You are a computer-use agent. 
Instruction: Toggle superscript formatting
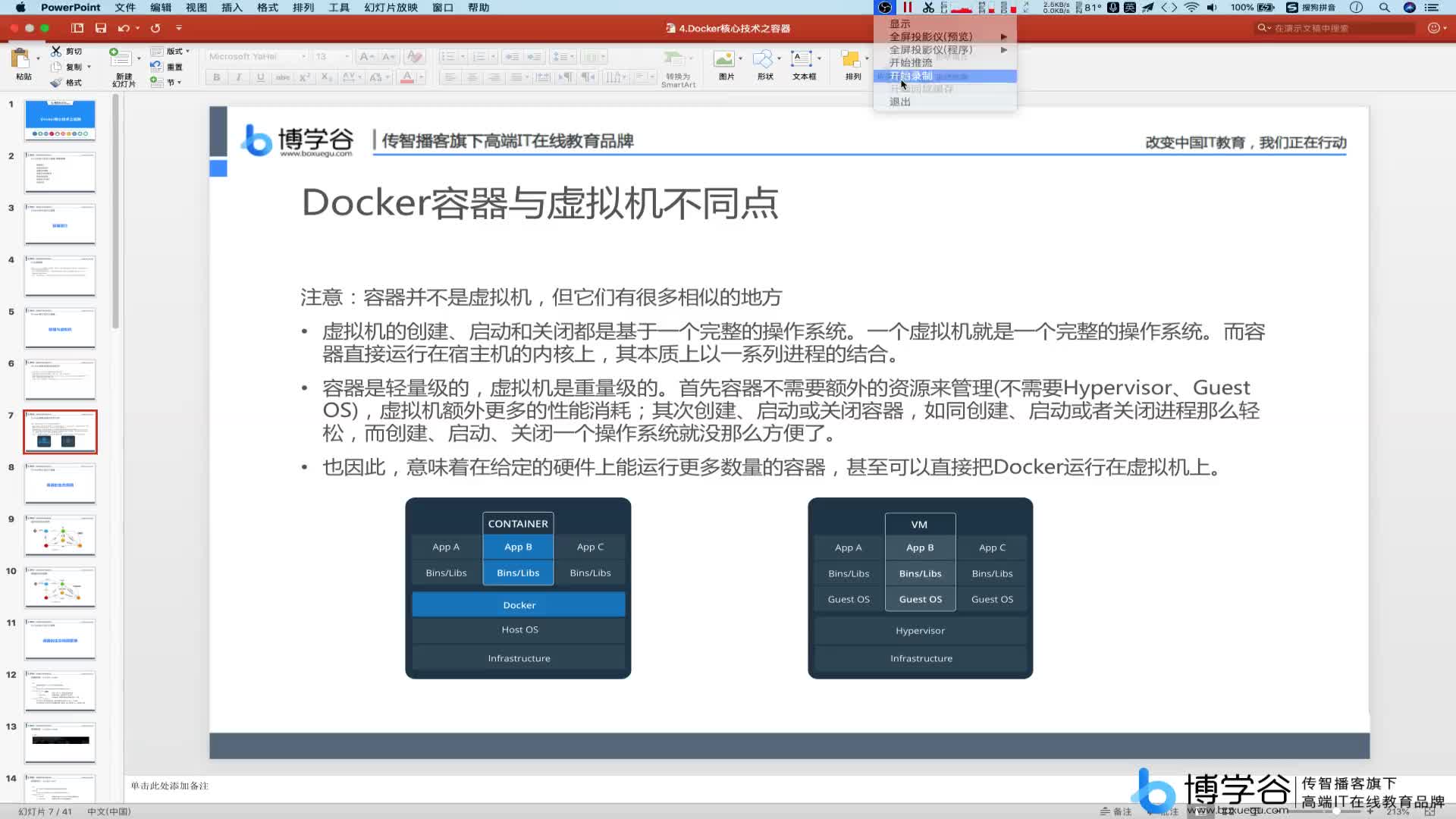tap(305, 77)
